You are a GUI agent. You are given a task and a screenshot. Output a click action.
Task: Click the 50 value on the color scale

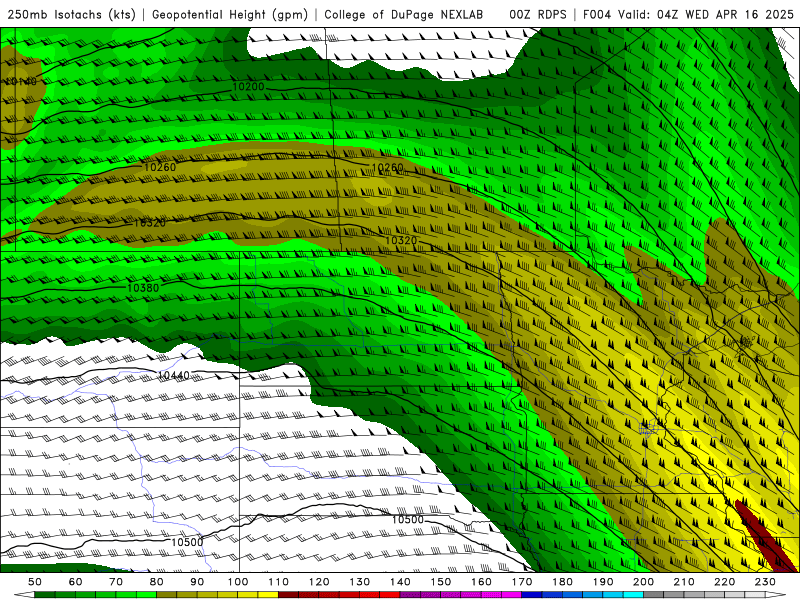(35, 582)
